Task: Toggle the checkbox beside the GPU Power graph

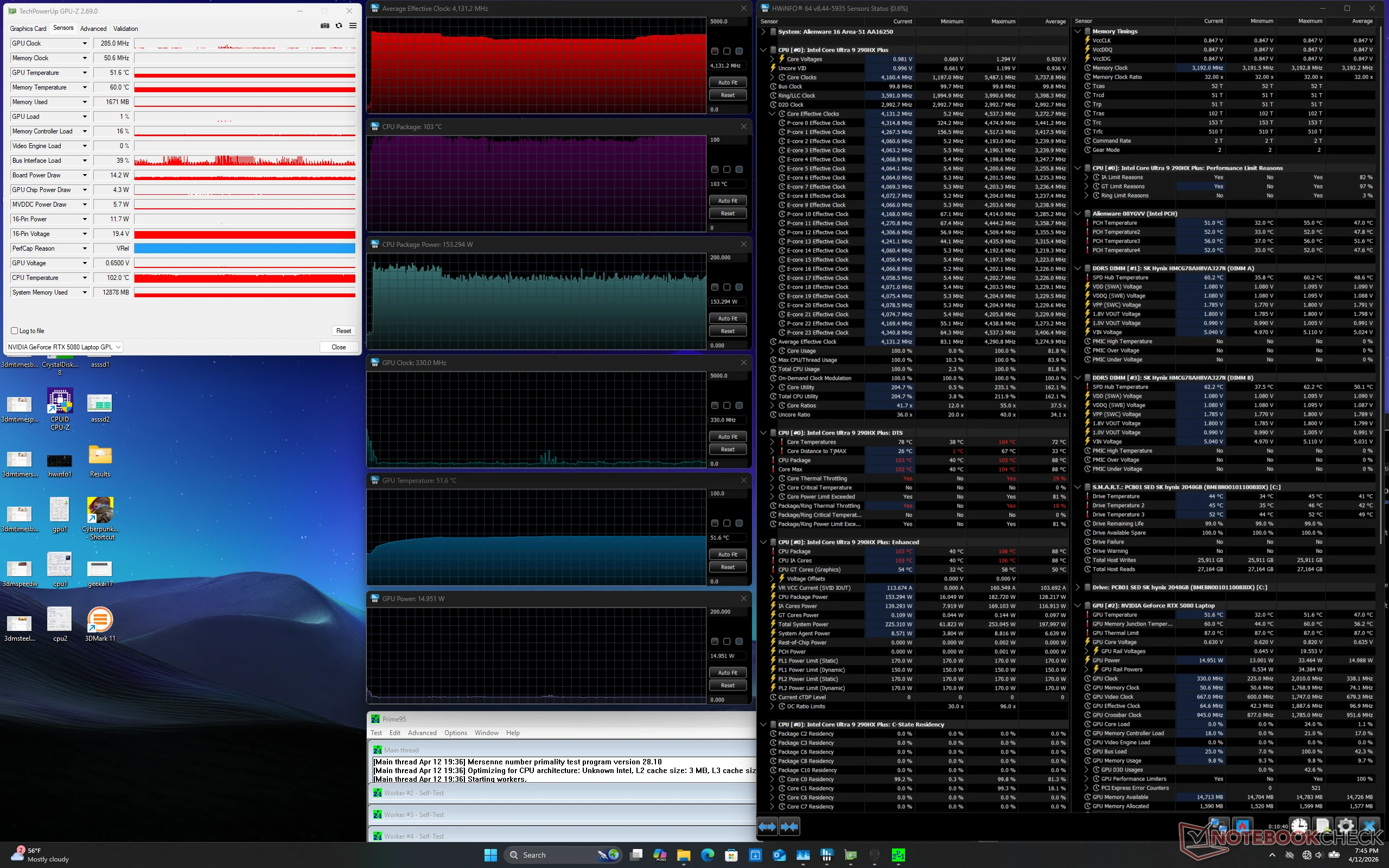Action: 715,641
